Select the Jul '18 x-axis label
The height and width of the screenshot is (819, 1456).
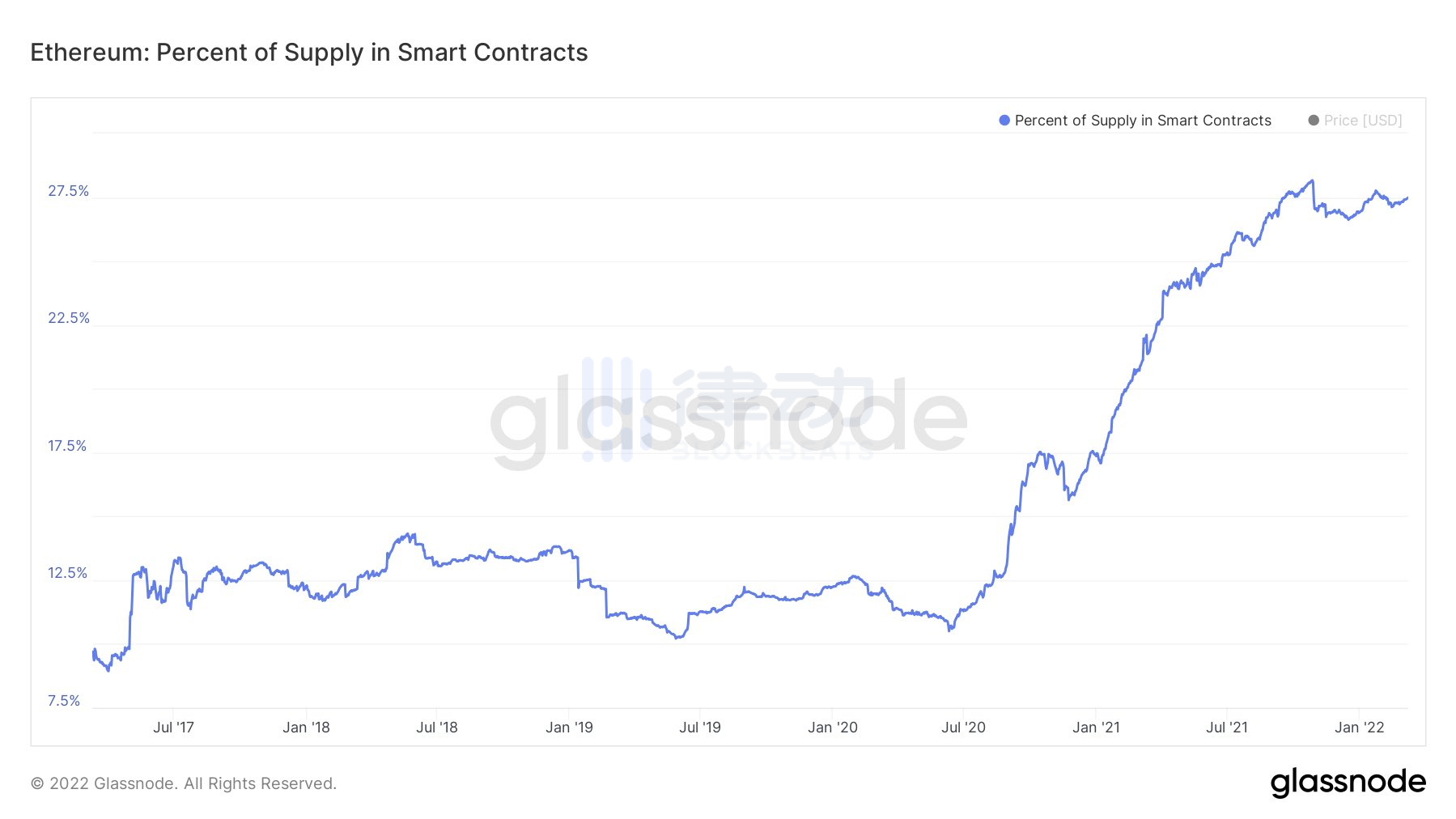coord(437,728)
